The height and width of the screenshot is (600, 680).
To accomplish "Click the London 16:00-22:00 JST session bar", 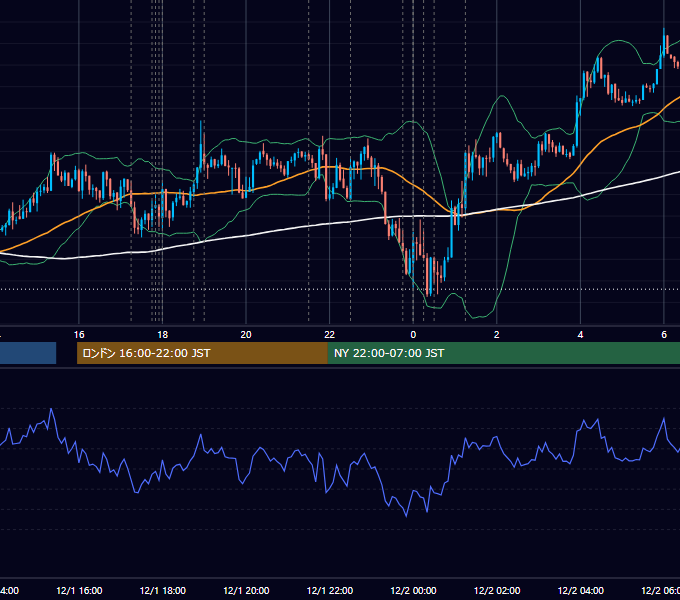I will (202, 353).
